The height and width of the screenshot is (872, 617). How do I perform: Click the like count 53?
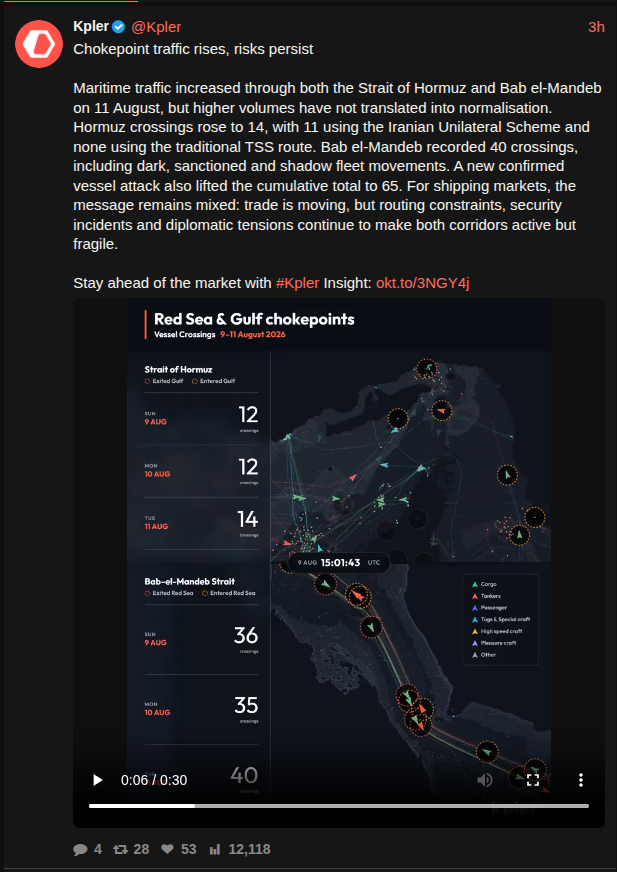pyautogui.click(x=189, y=849)
